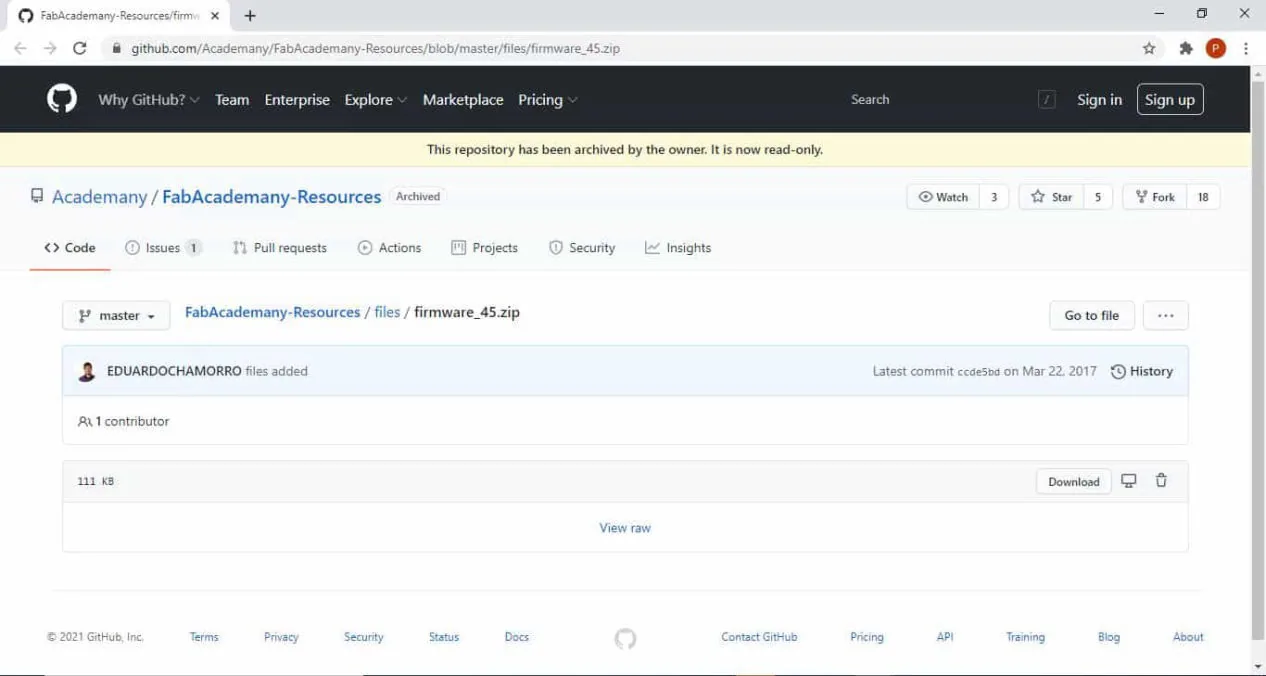Open the footer Terms link
Screen dimensions: 1266x676
(204, 637)
